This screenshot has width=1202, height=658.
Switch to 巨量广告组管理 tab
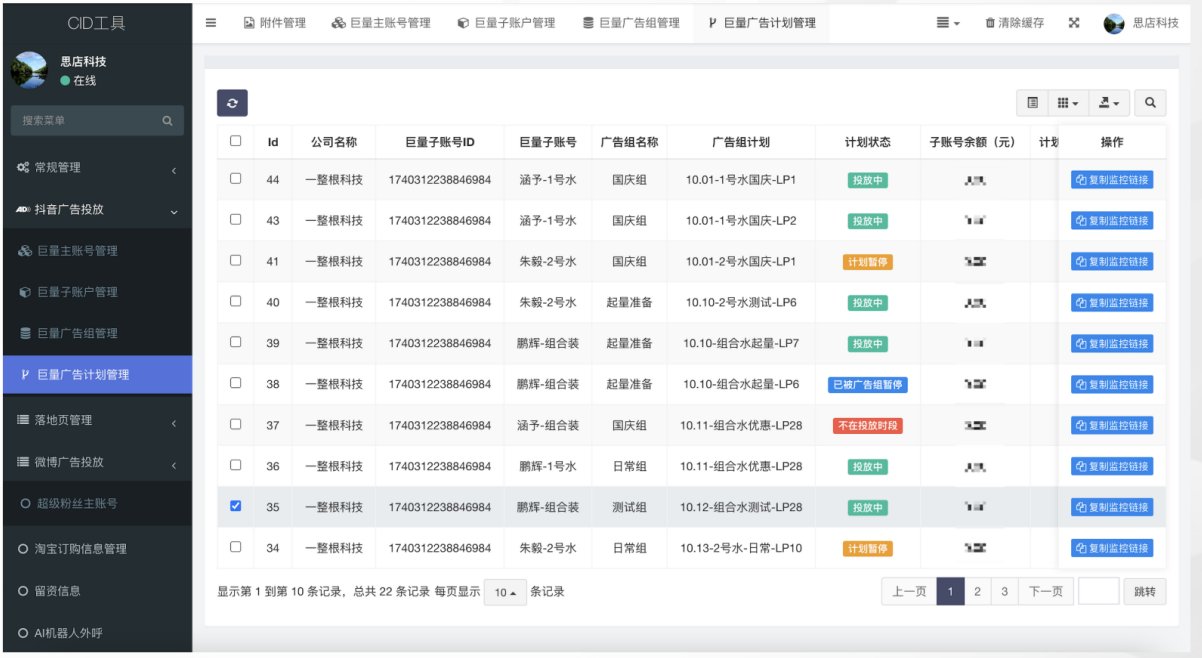[631, 23]
